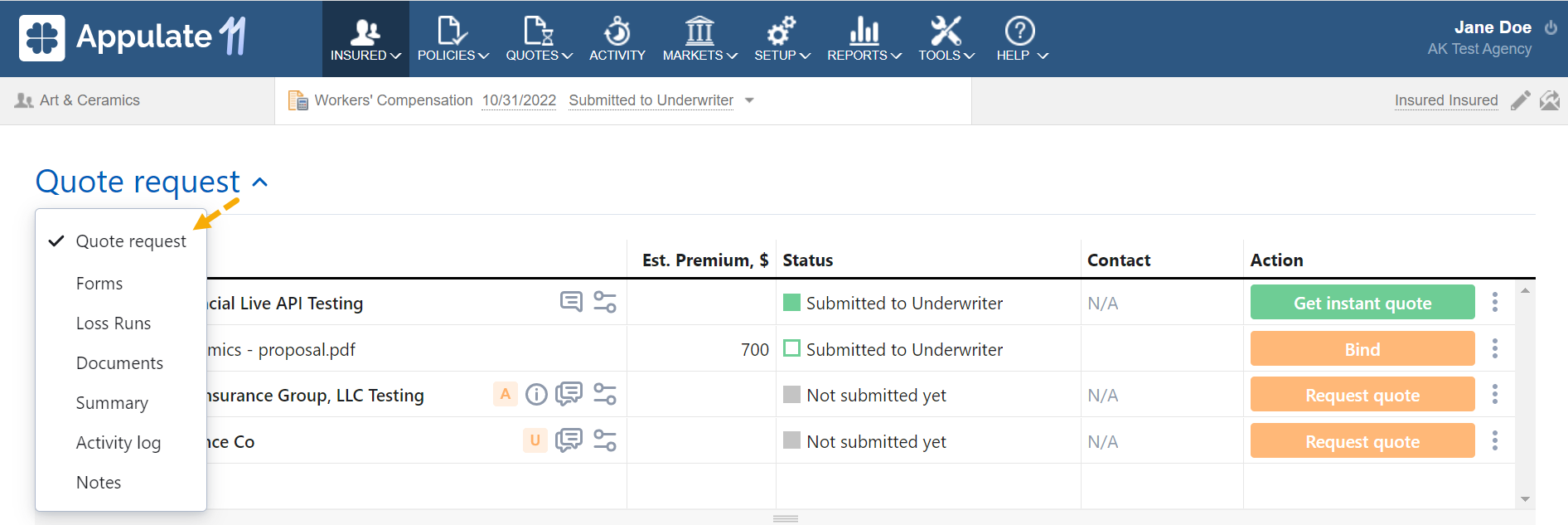The height and width of the screenshot is (525, 1568).
Task: Open the Tools wrench icon
Action: (946, 32)
